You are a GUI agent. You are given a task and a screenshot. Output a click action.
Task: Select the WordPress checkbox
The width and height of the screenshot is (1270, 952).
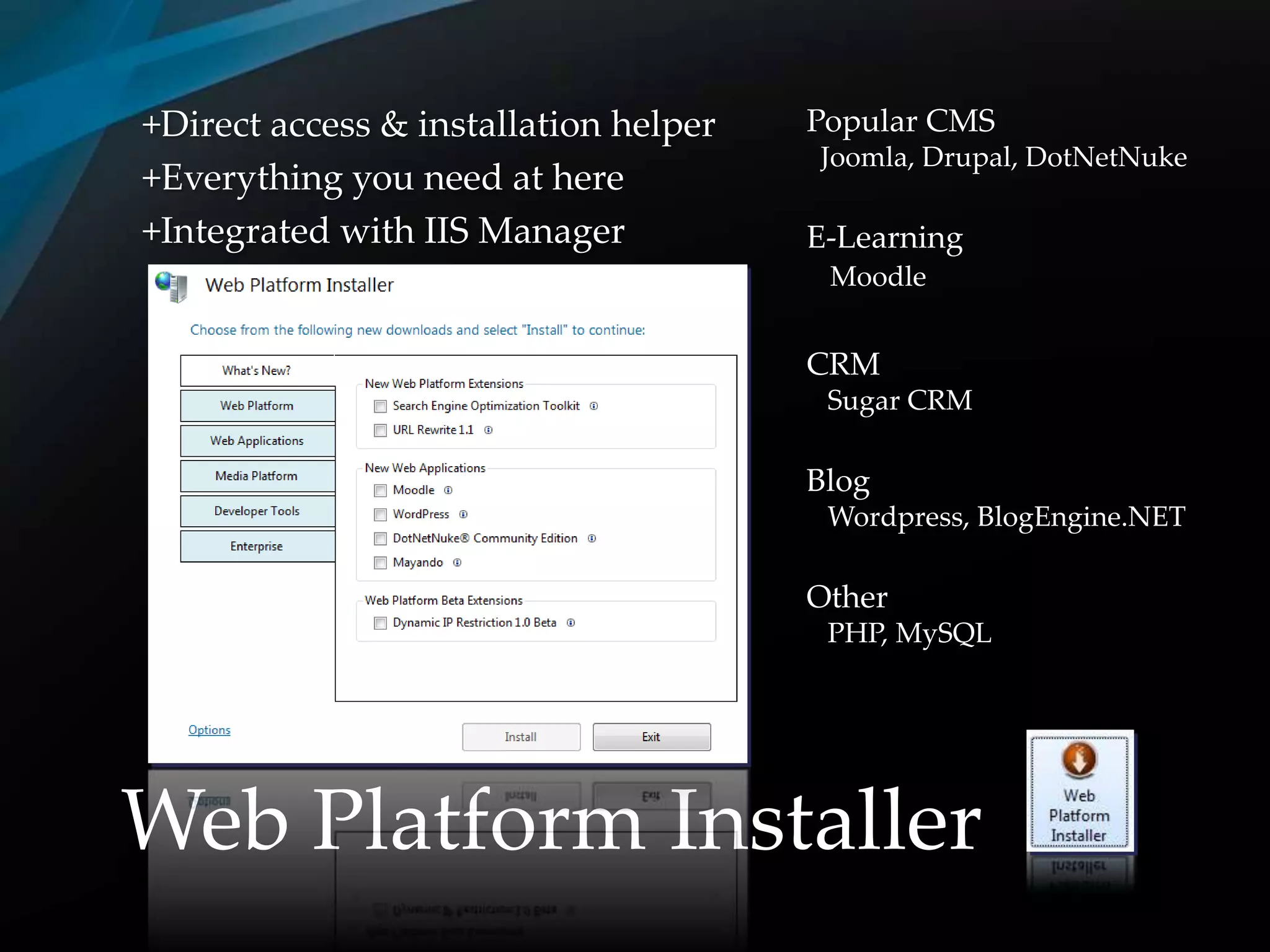[x=381, y=515]
